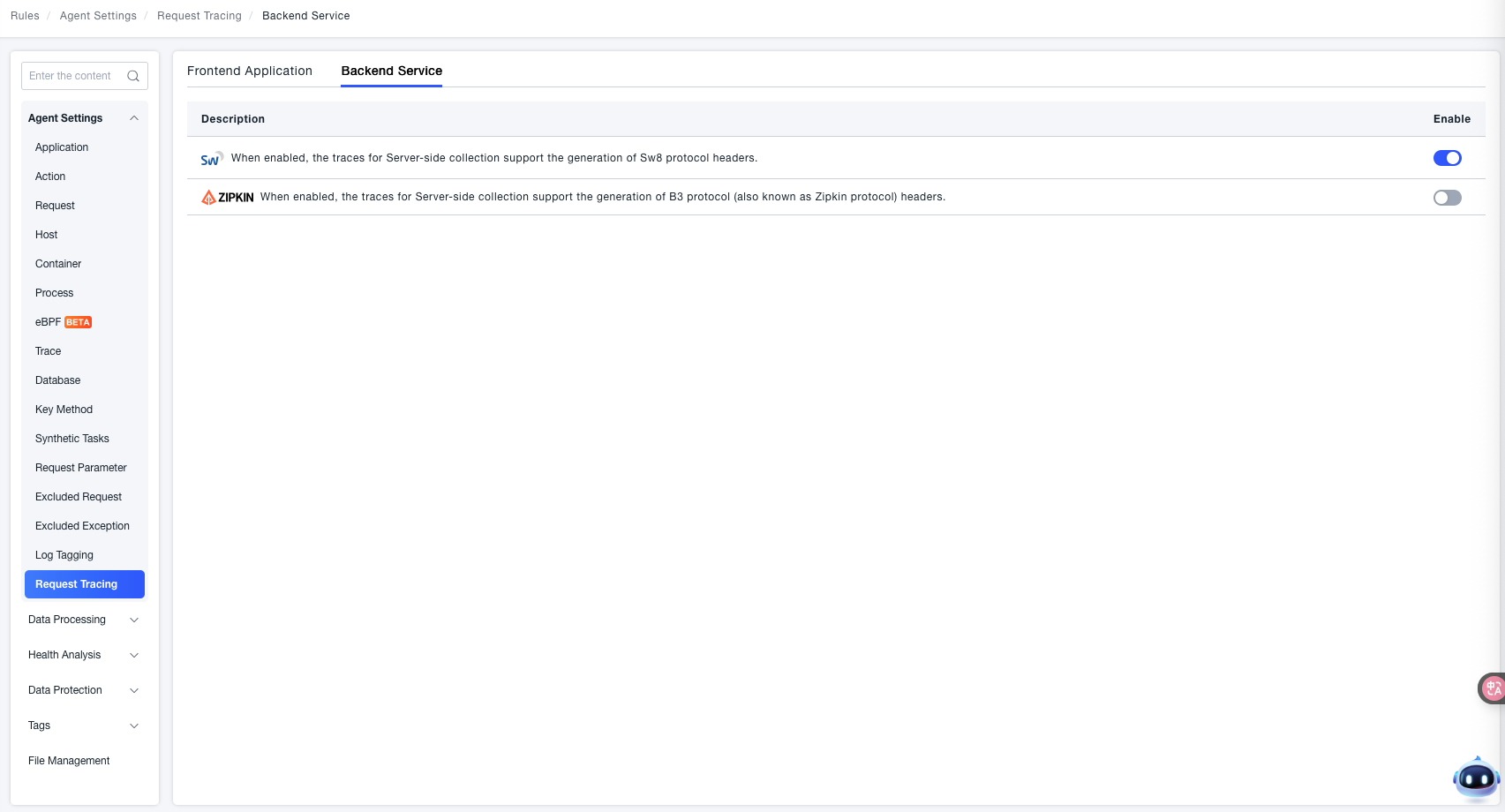
Task: Disable the Sw8 protocol headers toggle
Action: tap(1447, 158)
